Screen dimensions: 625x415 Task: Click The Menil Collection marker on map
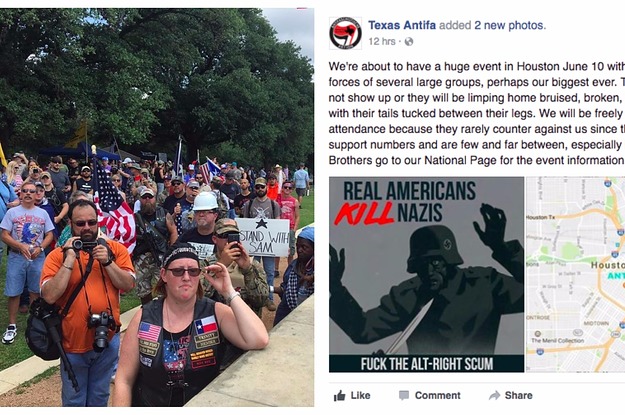[x=538, y=334]
